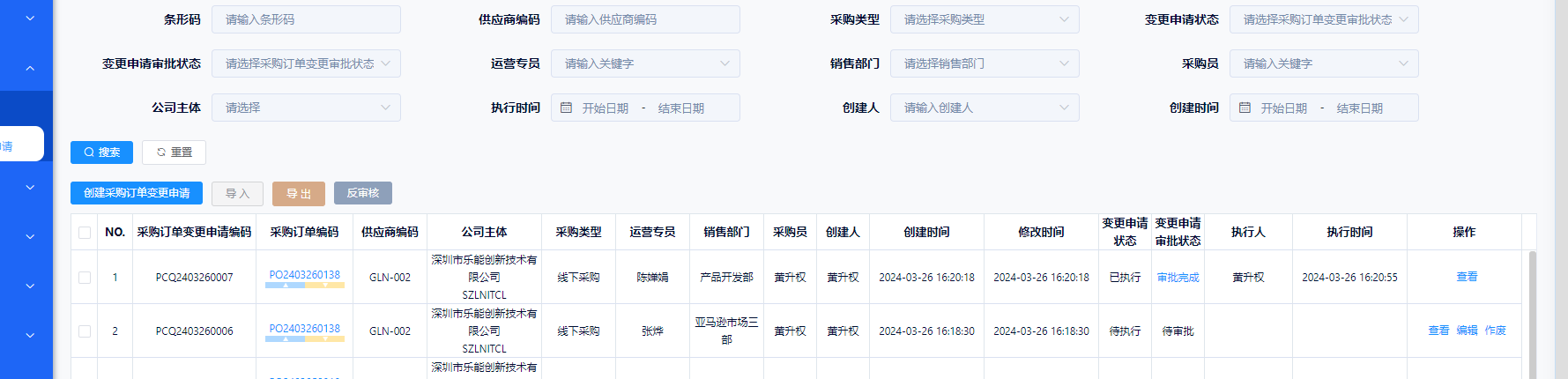Check the row 2 checkbox PCQ2403260006
Screen dimensions: 1568x379
85,331
